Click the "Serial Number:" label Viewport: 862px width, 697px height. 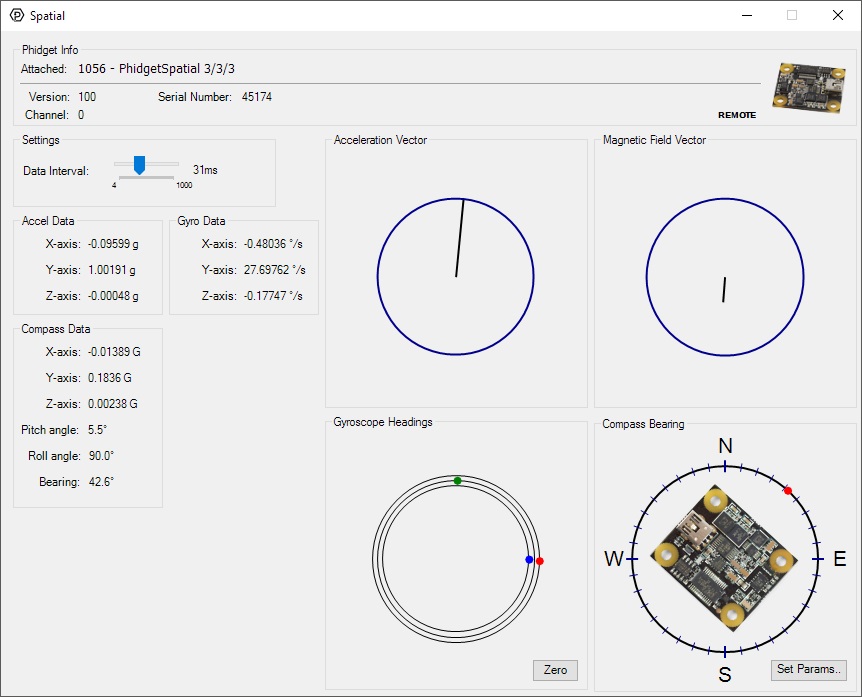195,97
